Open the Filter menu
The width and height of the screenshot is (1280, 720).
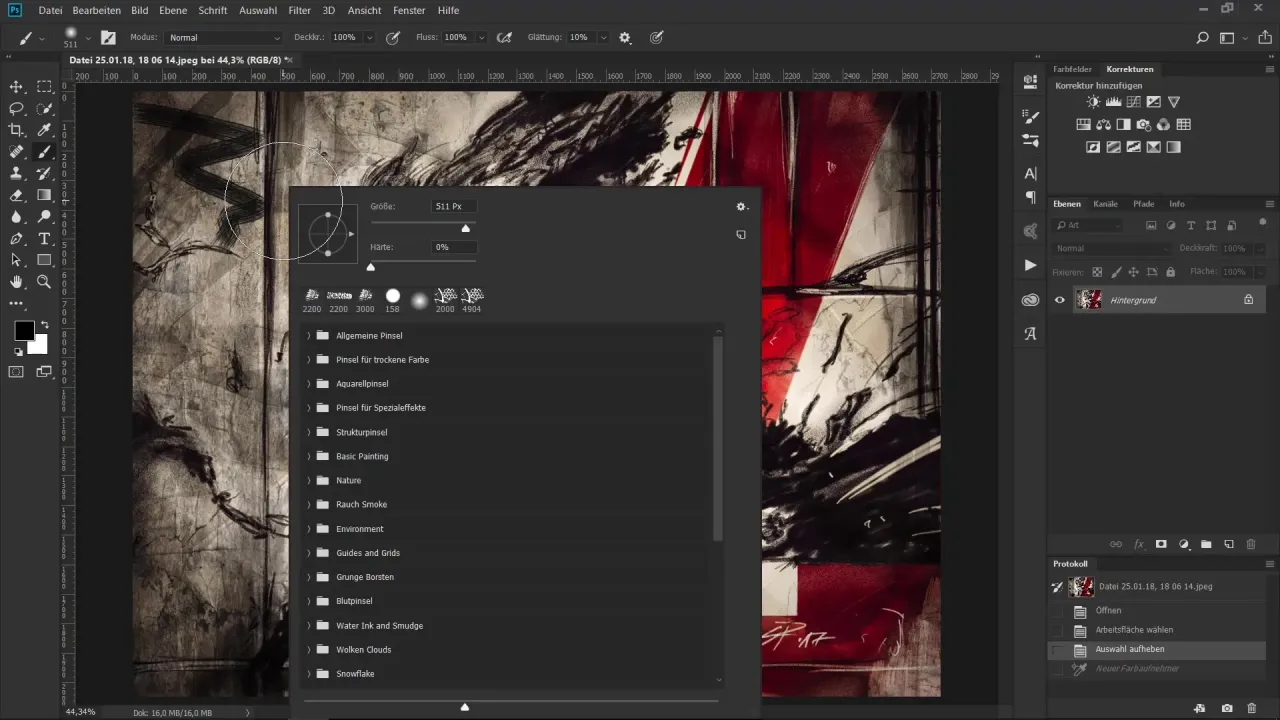(299, 10)
